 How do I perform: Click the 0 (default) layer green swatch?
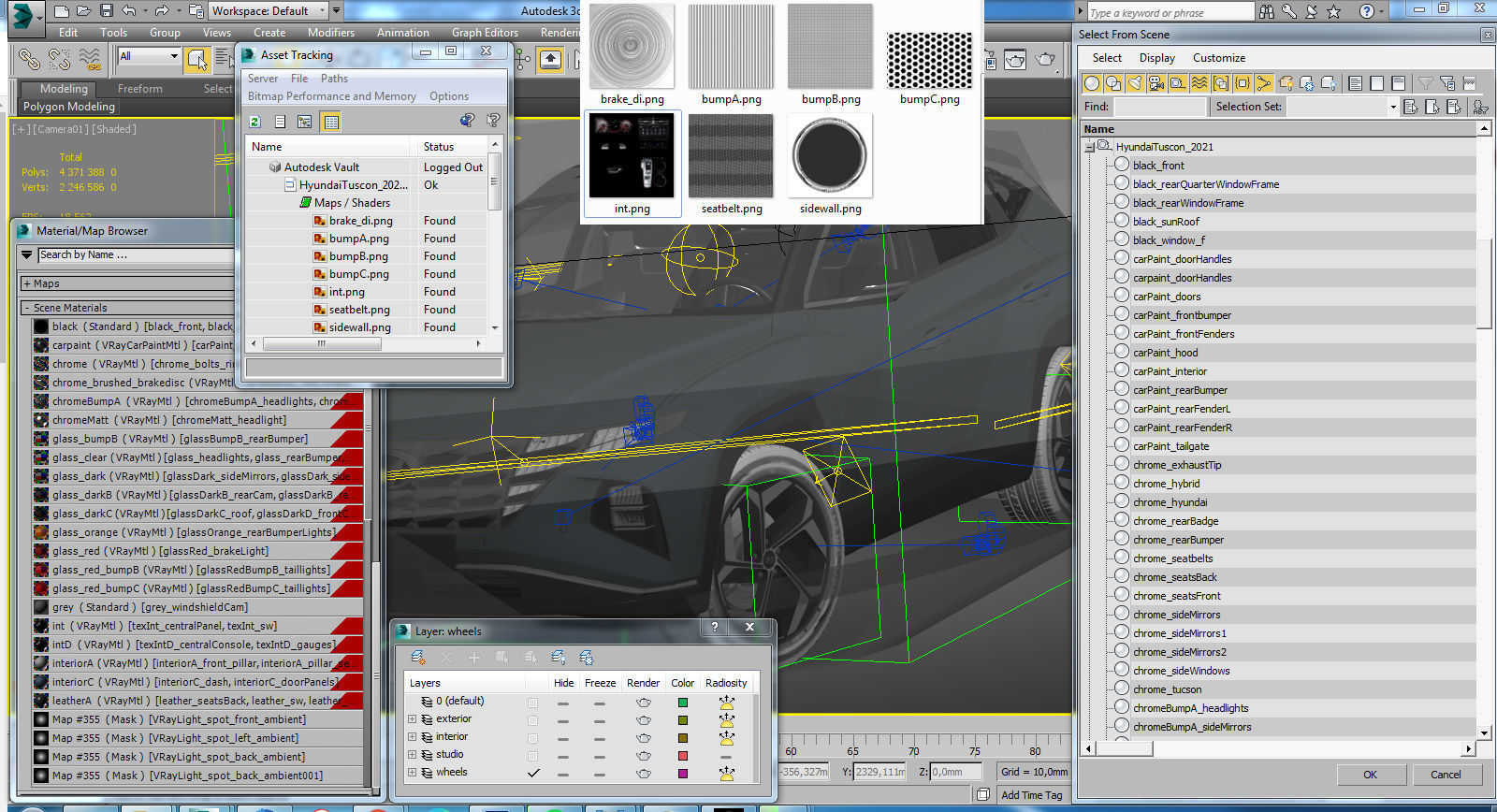pos(683,702)
